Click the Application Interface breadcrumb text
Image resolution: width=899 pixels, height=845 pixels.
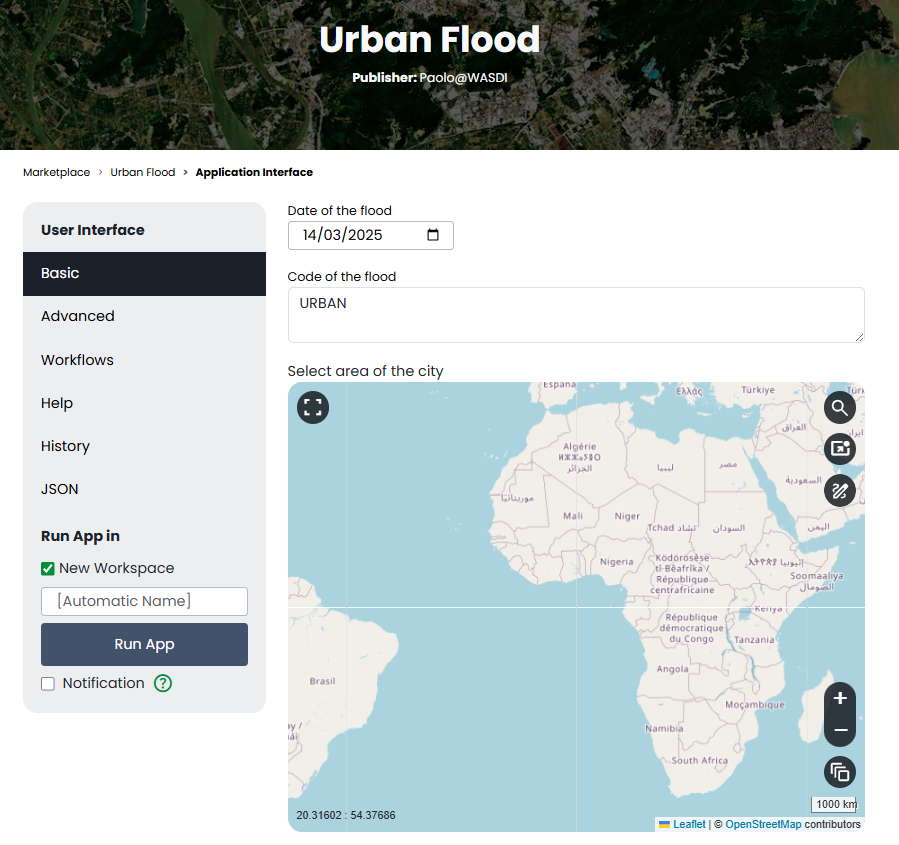pyautogui.click(x=254, y=173)
